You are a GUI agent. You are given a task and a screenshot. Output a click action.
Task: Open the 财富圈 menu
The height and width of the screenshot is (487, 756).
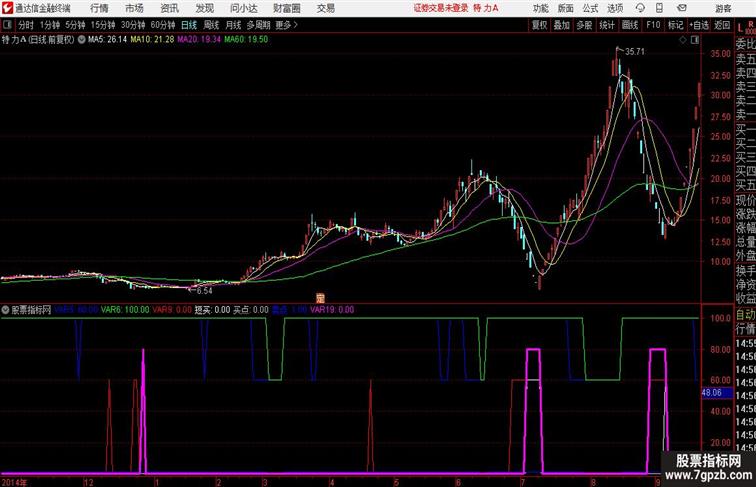coord(286,8)
